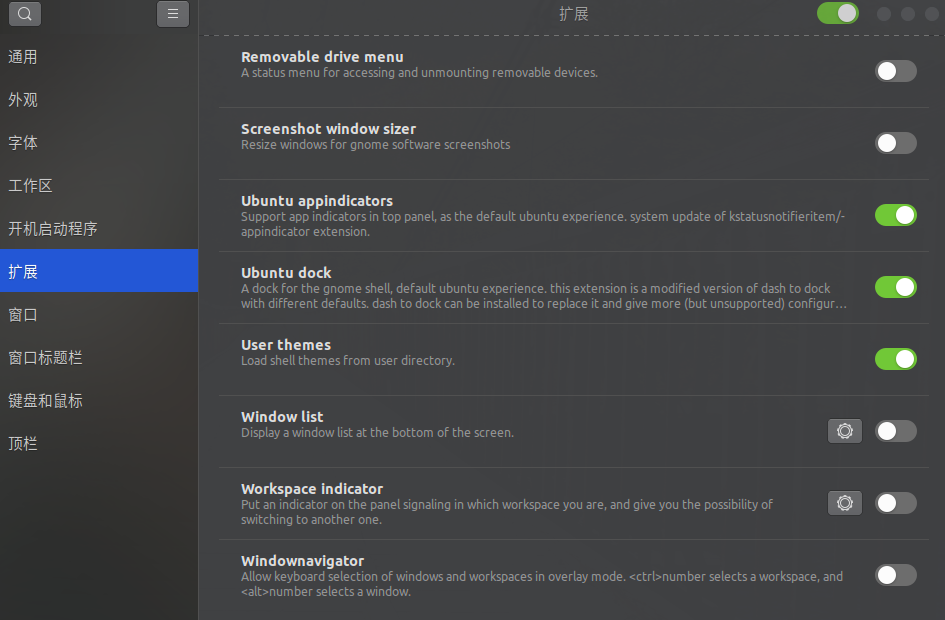Click the Screenshot window sizer title
Viewport: 945px width, 620px height.
coord(328,129)
